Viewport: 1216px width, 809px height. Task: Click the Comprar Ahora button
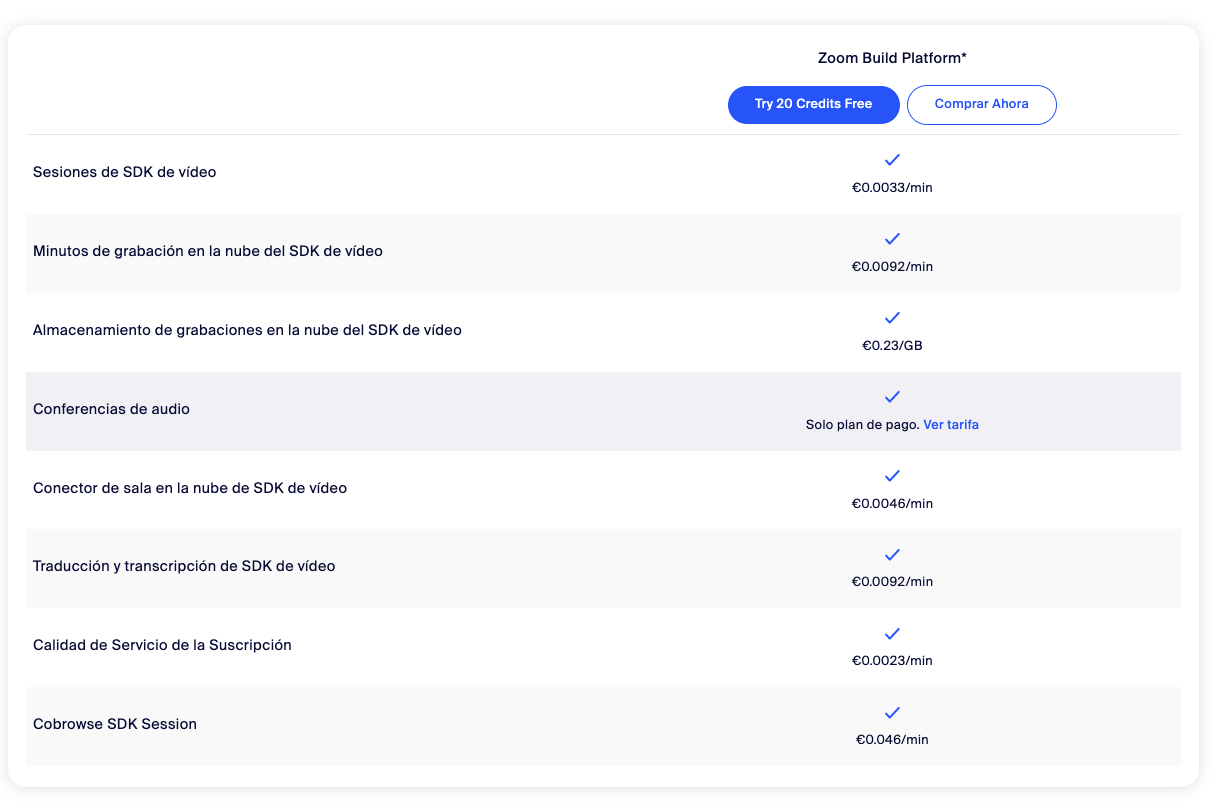pos(981,104)
